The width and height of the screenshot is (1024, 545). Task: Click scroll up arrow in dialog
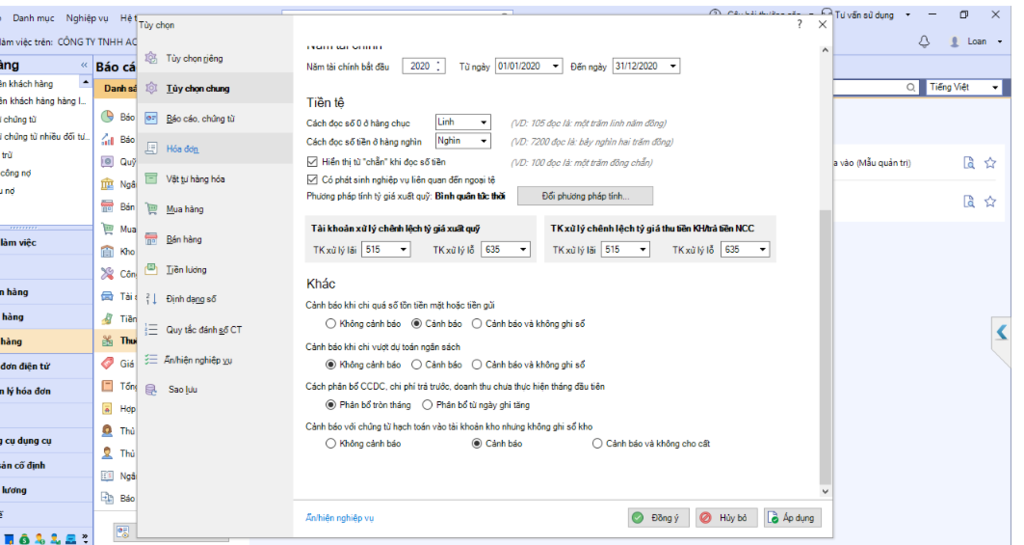pyautogui.click(x=825, y=50)
